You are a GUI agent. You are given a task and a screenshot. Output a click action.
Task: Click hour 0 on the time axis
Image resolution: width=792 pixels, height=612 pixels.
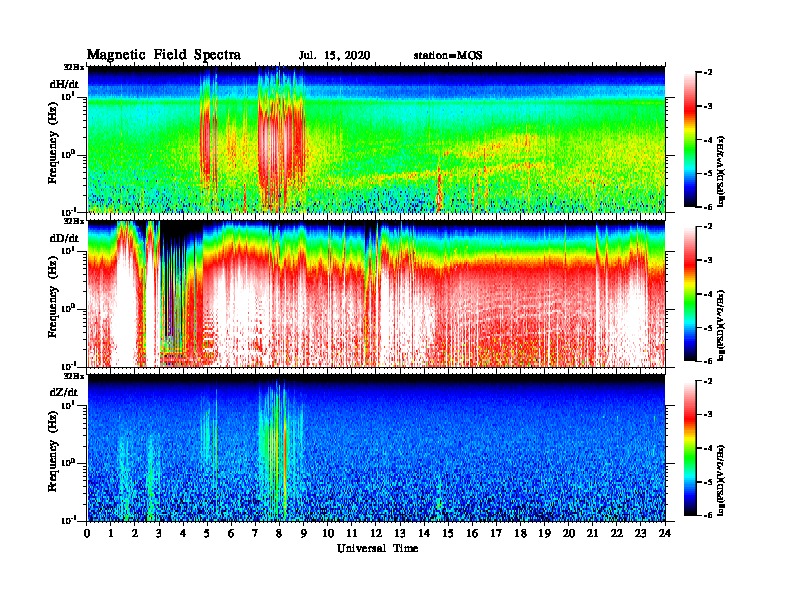[x=87, y=534]
